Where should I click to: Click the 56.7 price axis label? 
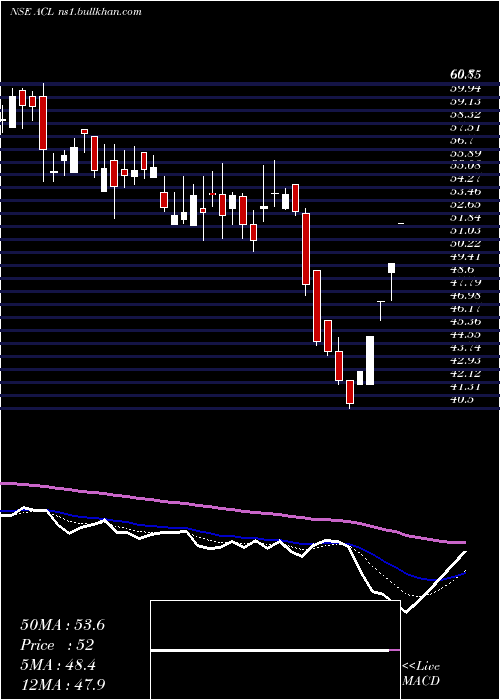[x=462, y=140]
